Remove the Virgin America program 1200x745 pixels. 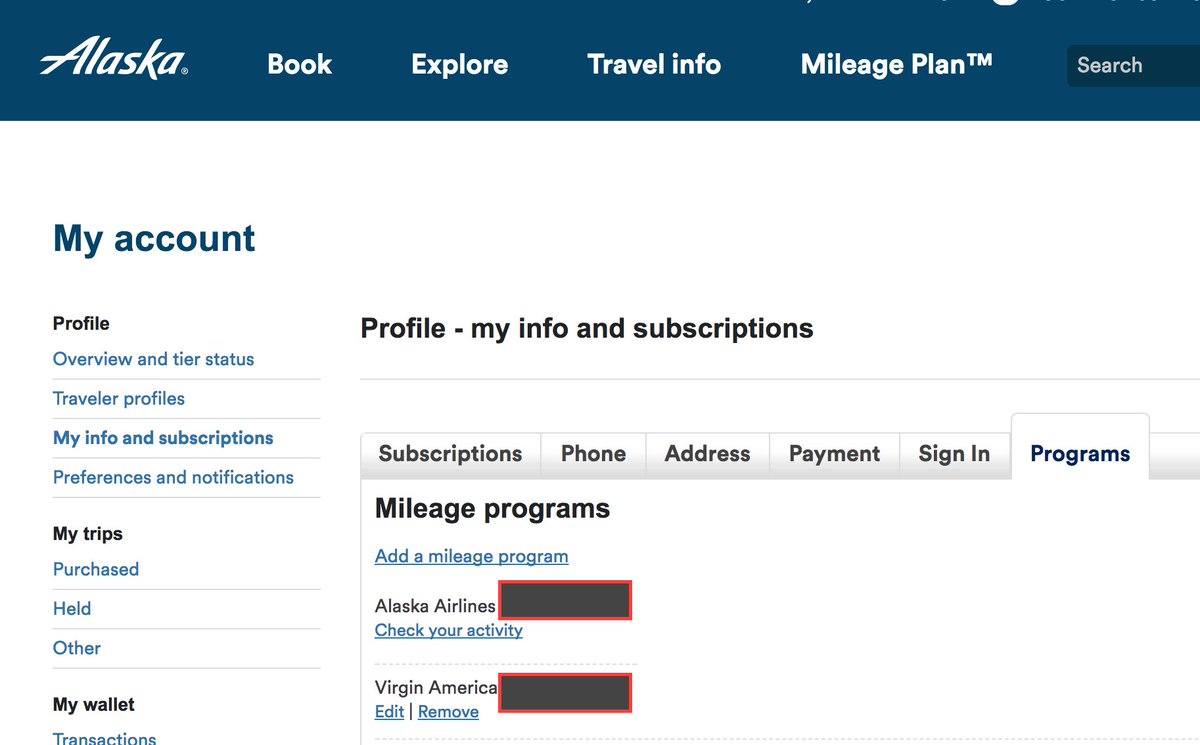click(448, 712)
